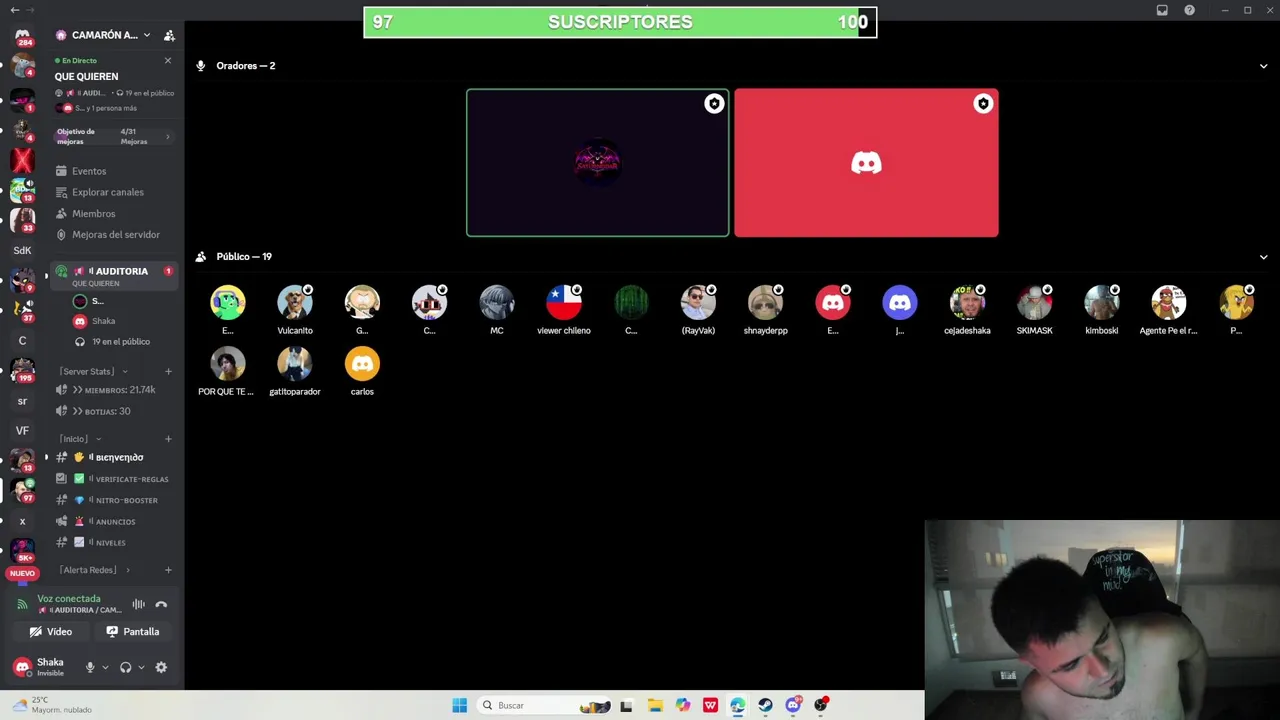Open microphone input options arrow
This screenshot has height=720, width=1280.
coord(105,667)
